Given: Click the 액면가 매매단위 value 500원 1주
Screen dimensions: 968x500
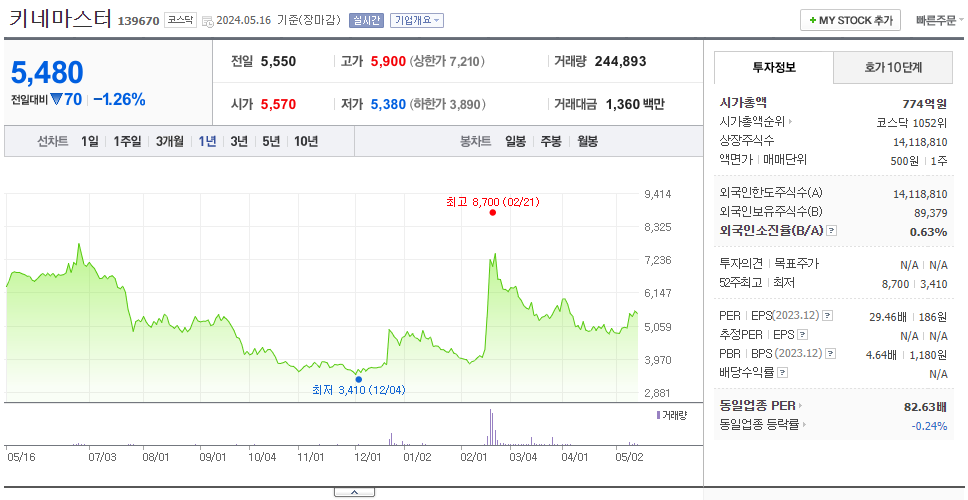Looking at the screenshot, I should click(x=919, y=160).
